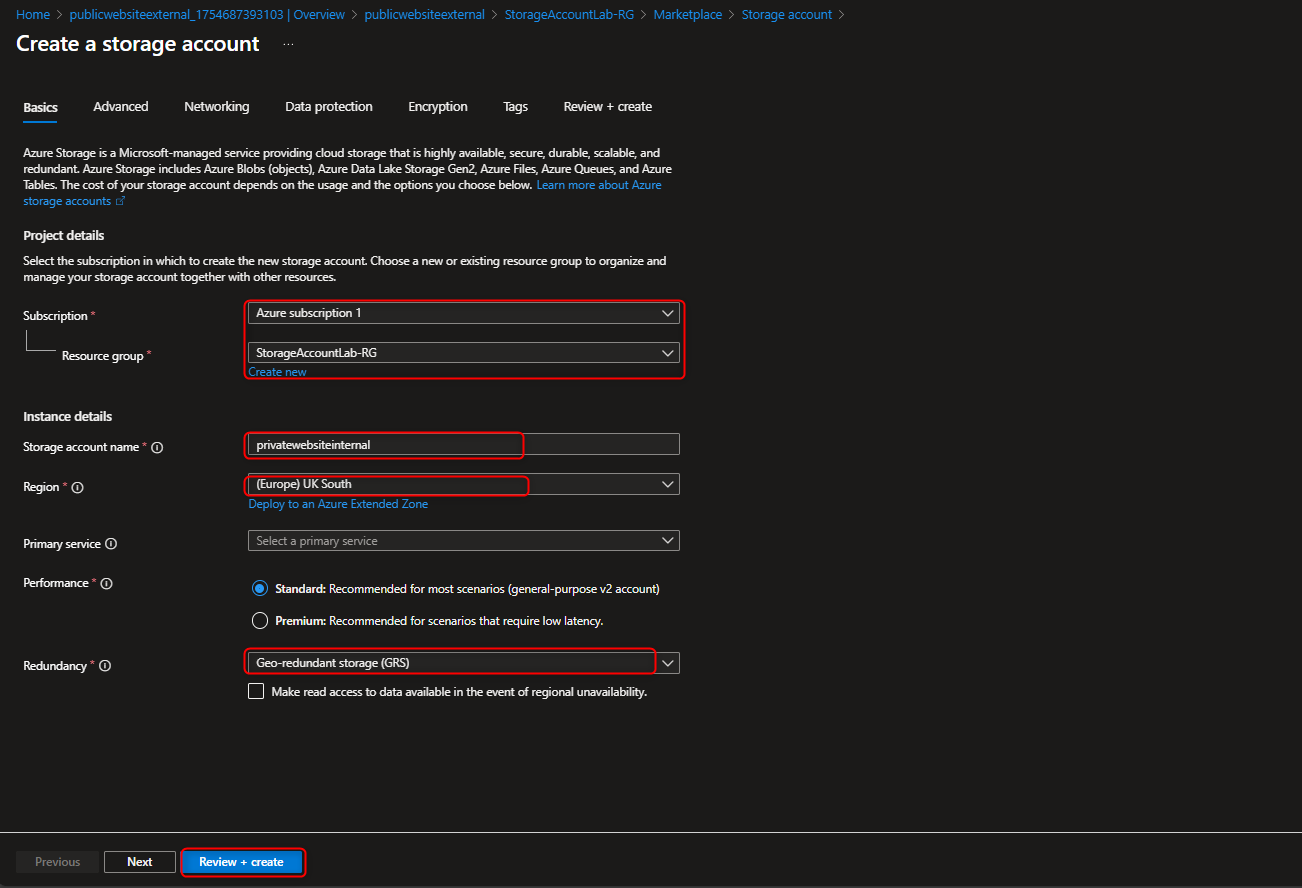Click the info icon next to Redundancy

pyautogui.click(x=106, y=666)
